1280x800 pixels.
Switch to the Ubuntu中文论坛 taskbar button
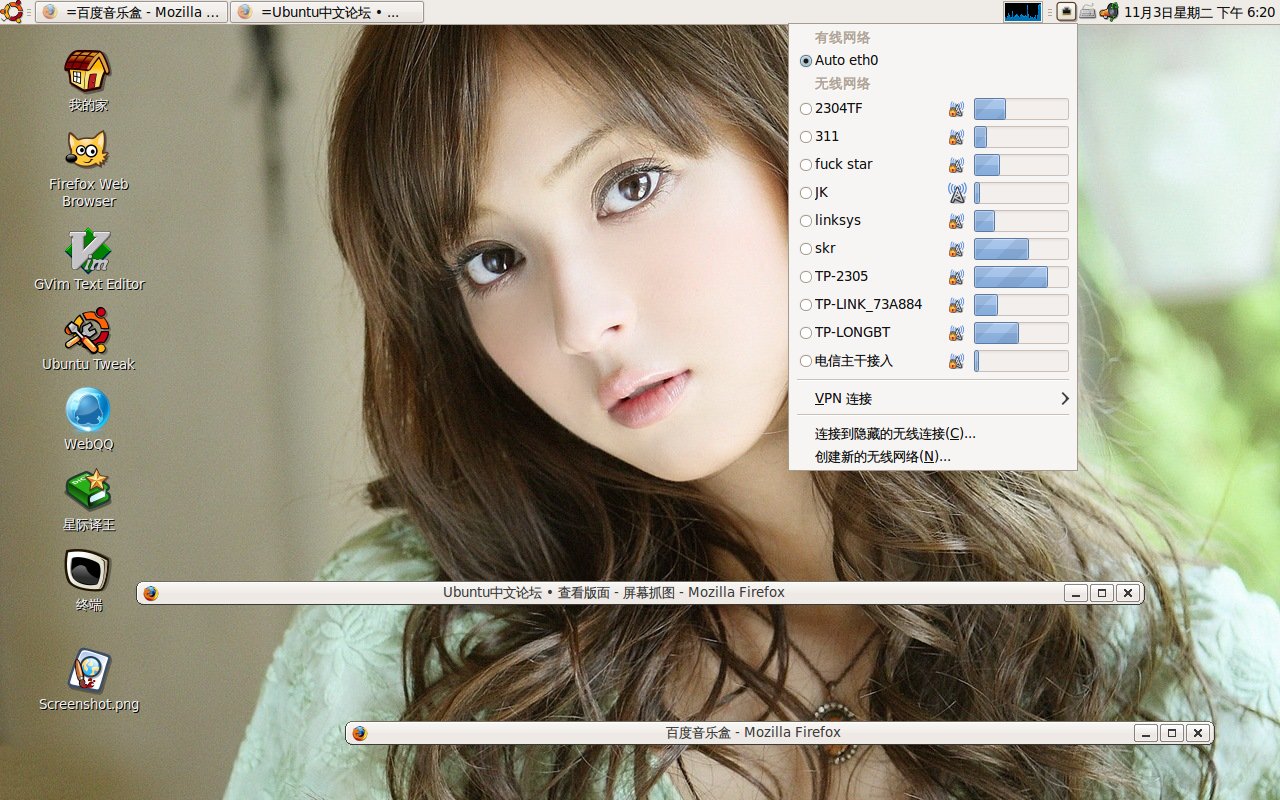(327, 12)
